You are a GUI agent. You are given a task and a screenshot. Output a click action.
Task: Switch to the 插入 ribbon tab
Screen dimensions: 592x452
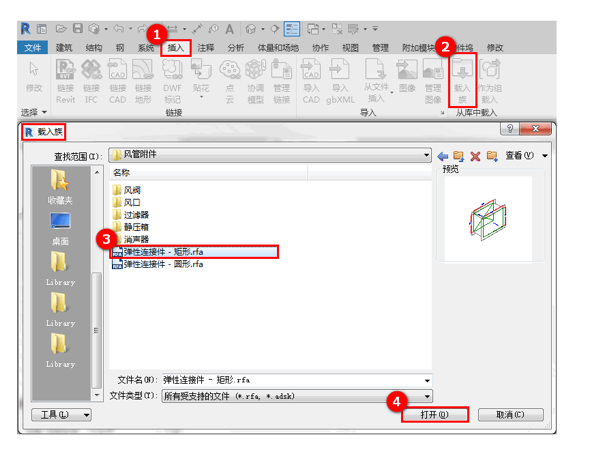(176, 48)
